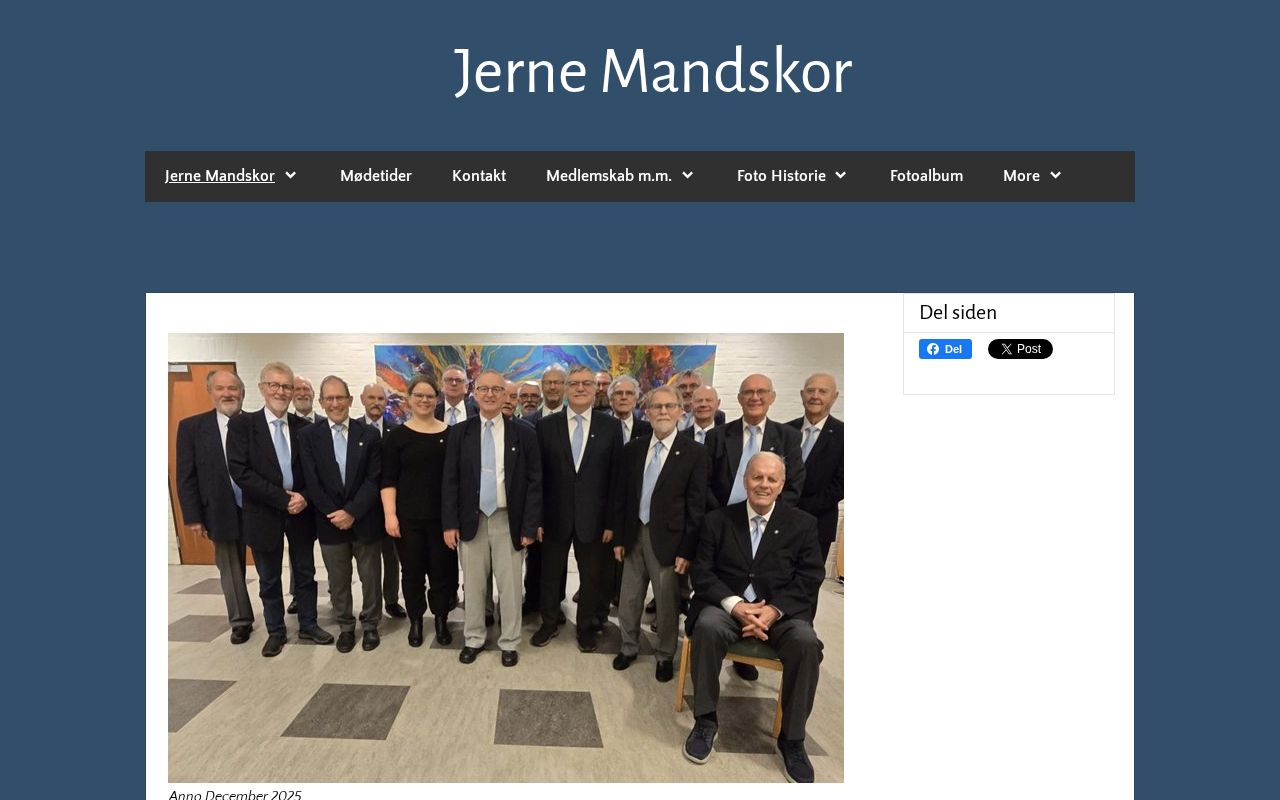Viewport: 1280px width, 800px height.
Task: Select the Medlemskab m.m. menu label
Action: tap(609, 176)
